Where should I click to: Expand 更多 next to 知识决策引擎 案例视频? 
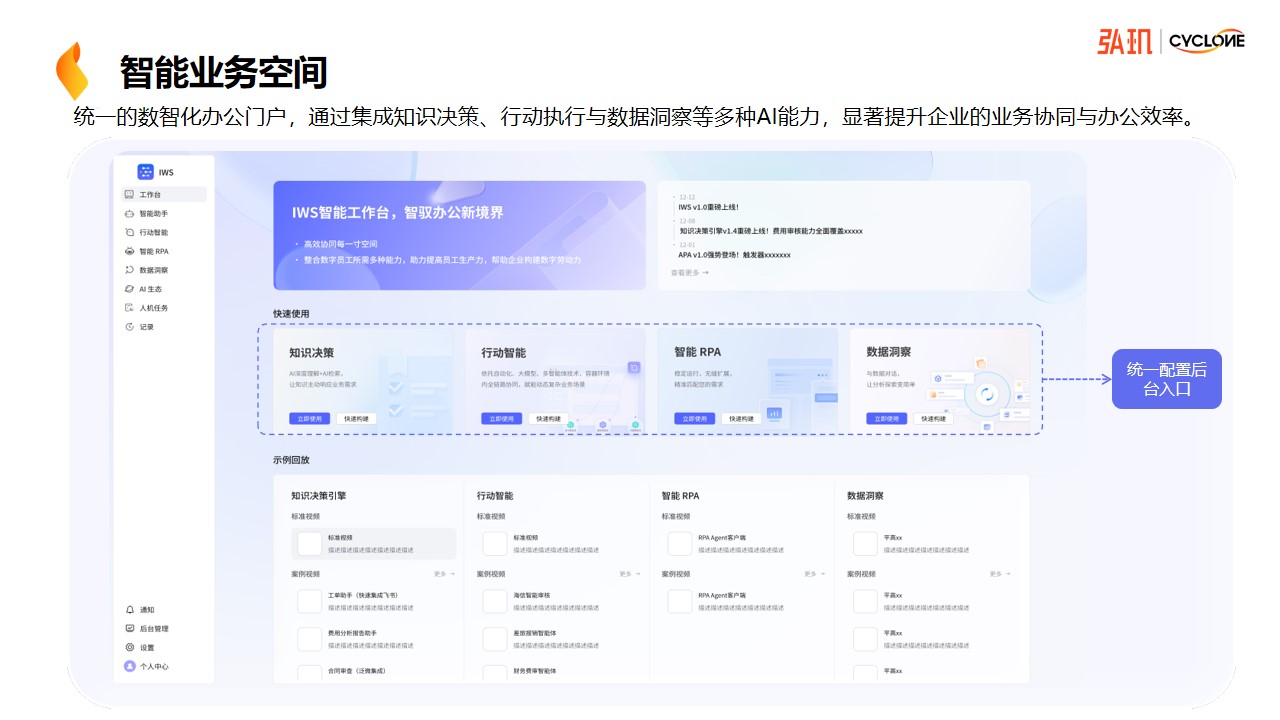[x=440, y=574]
